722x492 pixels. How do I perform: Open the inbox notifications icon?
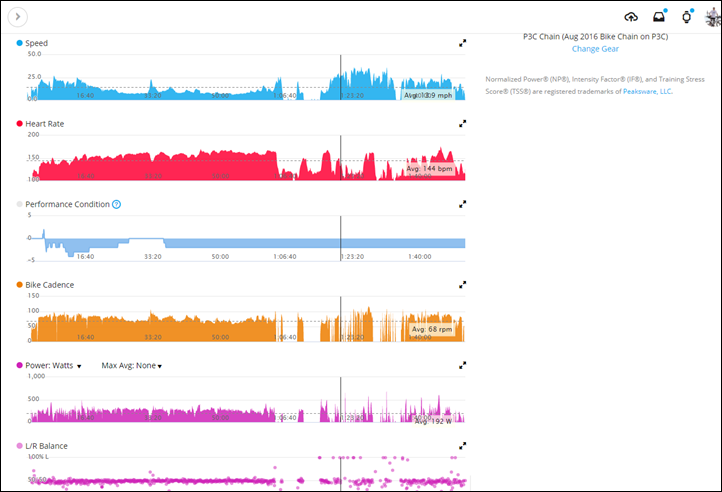coord(659,17)
